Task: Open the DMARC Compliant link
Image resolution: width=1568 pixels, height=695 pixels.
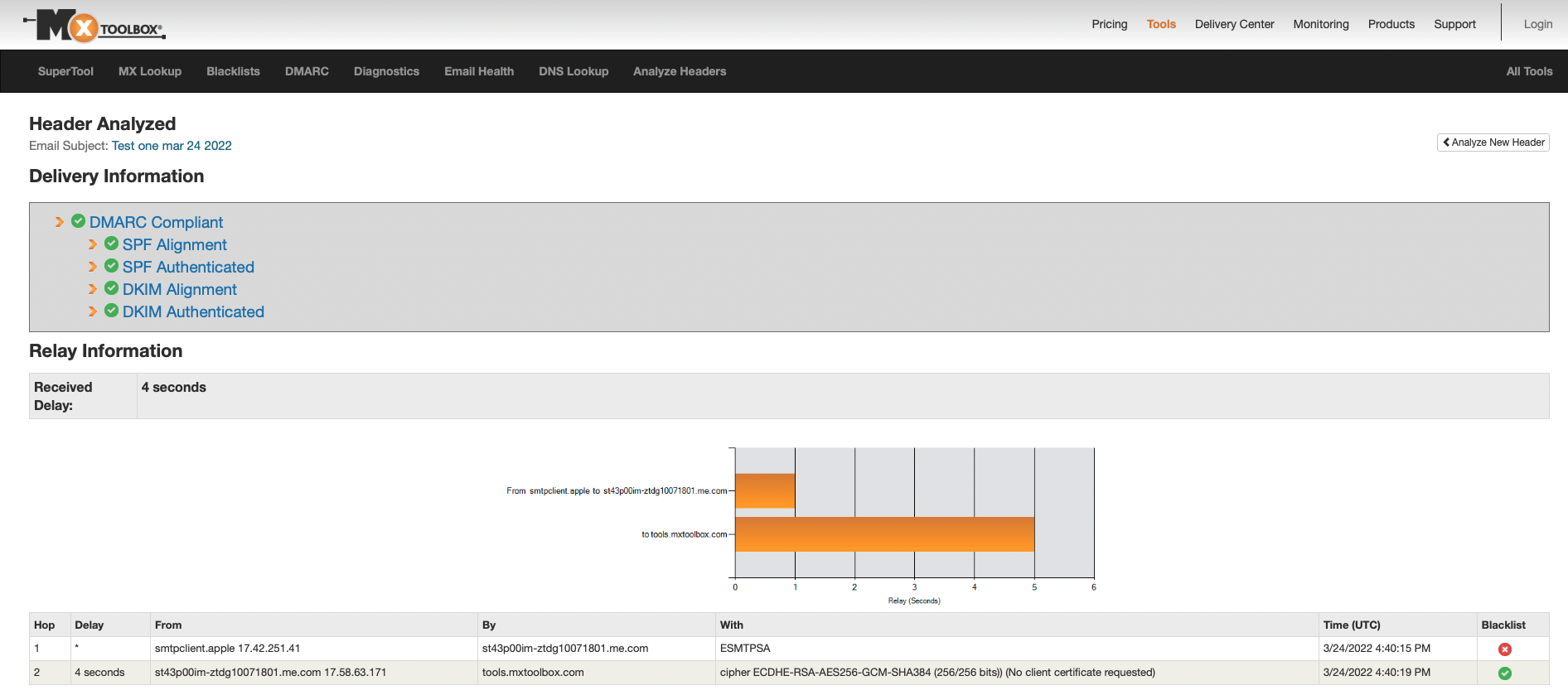Action: (x=156, y=222)
